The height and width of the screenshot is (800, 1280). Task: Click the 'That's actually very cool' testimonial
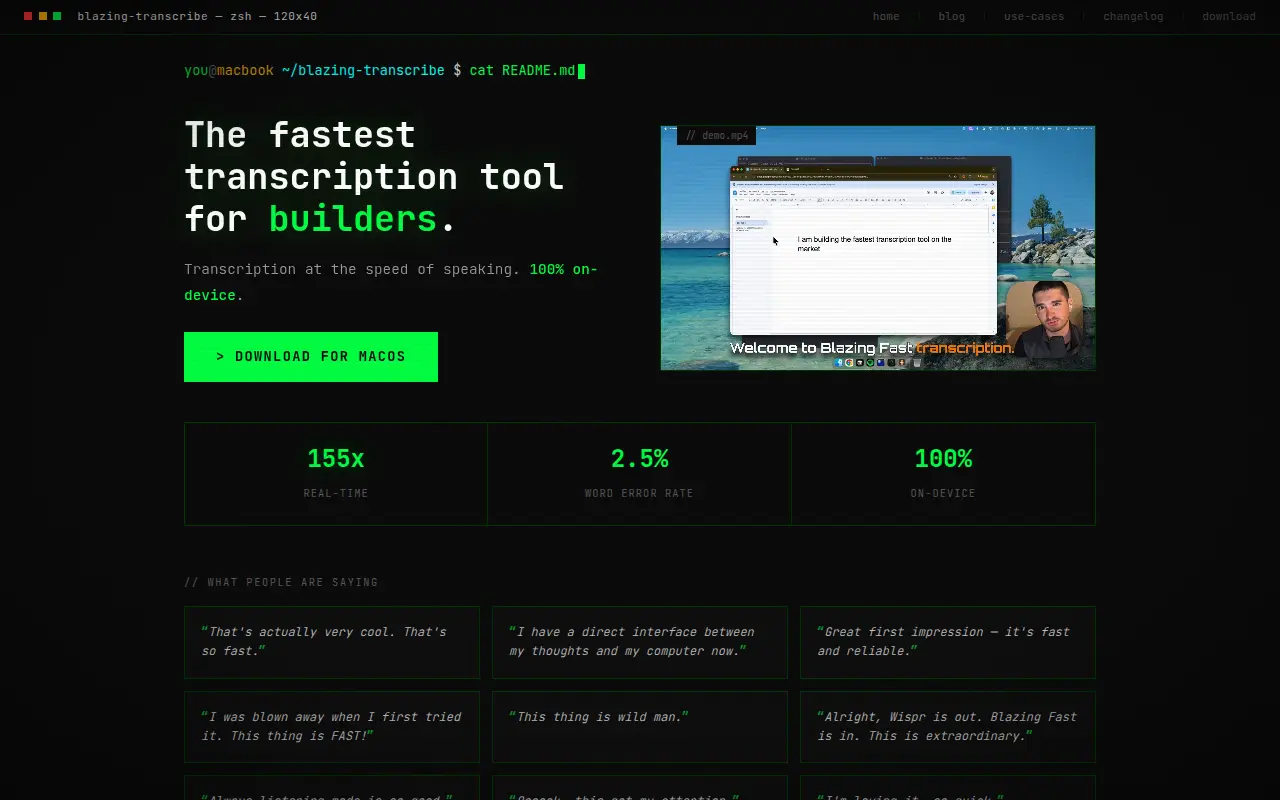point(332,642)
